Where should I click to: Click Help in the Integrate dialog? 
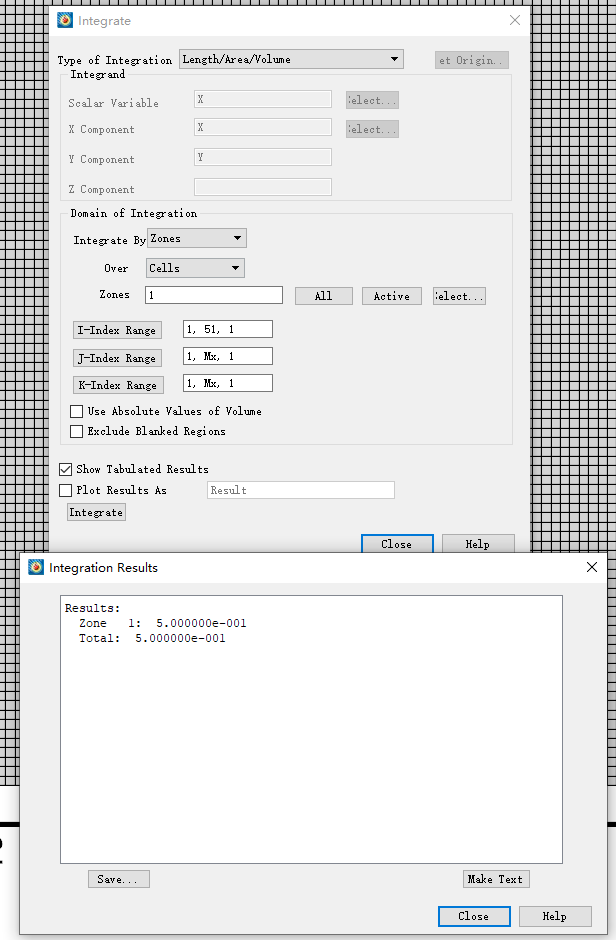478,544
